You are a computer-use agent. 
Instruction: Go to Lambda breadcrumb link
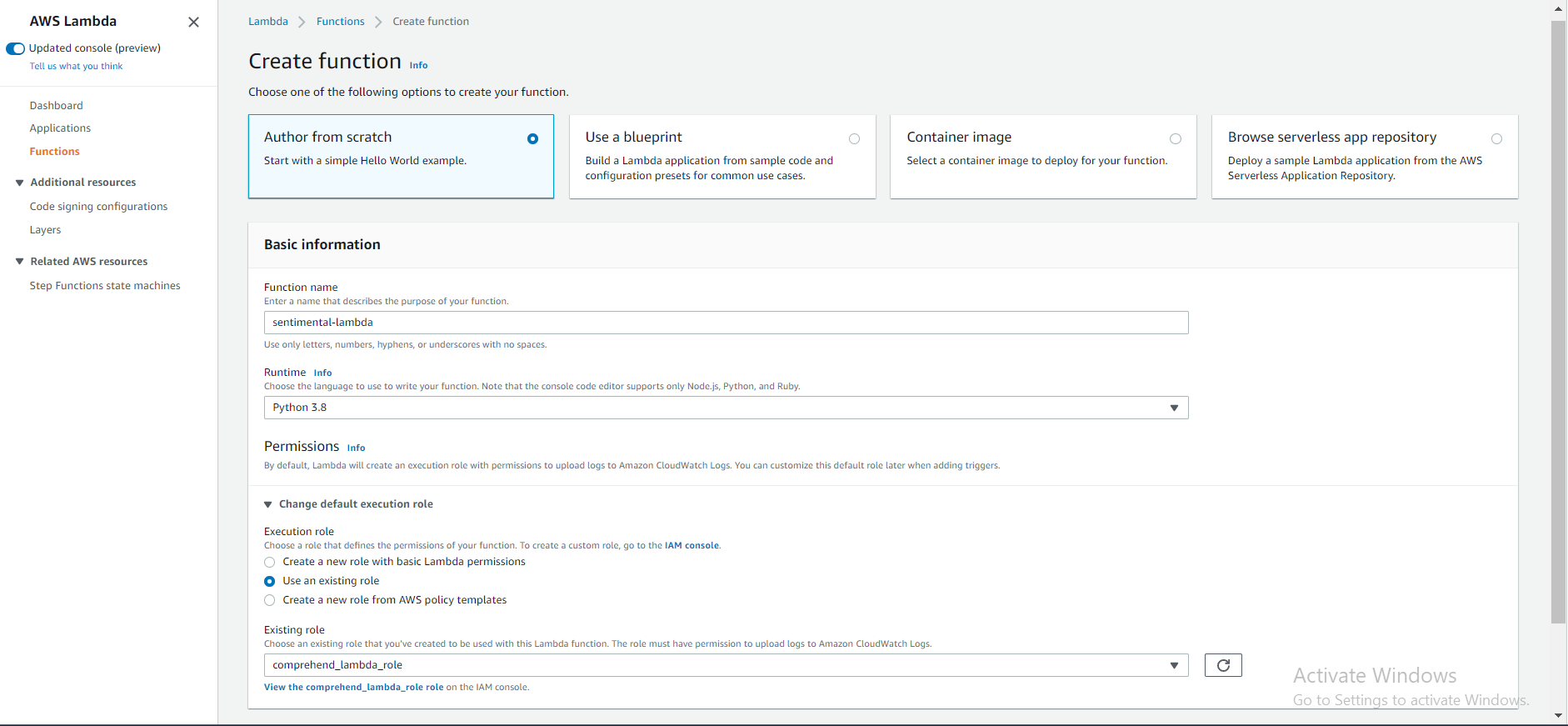268,22
